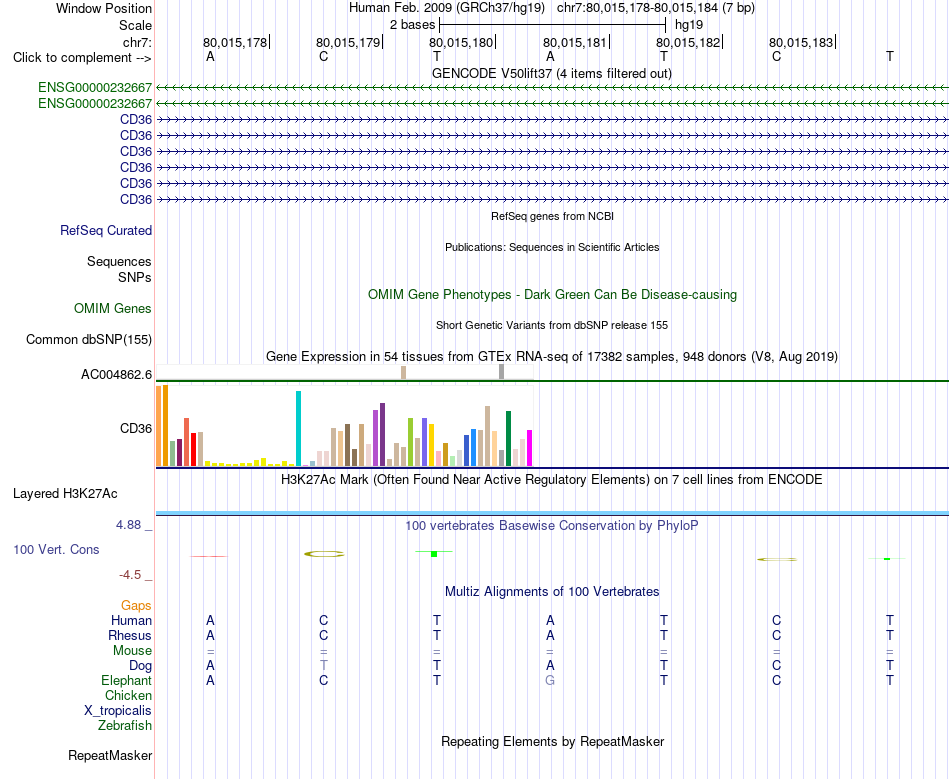Click the '2 bases' scale bar text

pyautogui.click(x=412, y=25)
